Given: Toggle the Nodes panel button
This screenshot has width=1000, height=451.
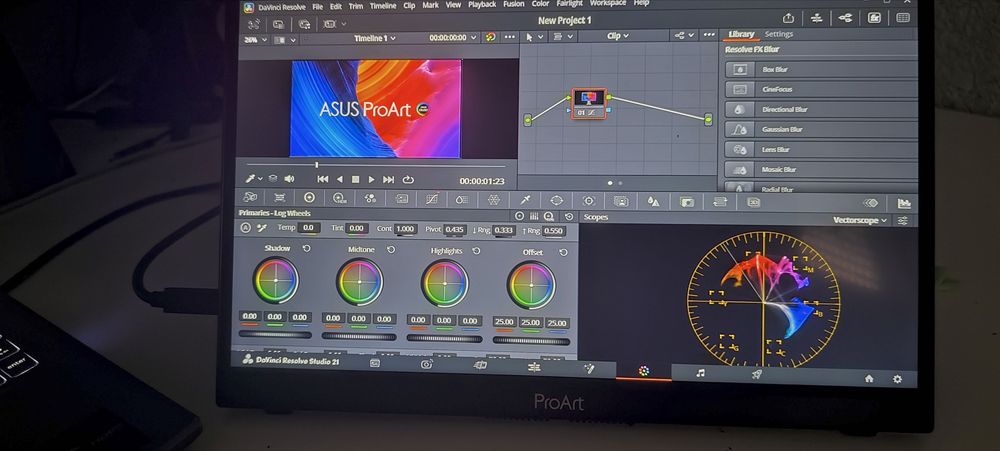Looking at the screenshot, I should coord(846,18).
